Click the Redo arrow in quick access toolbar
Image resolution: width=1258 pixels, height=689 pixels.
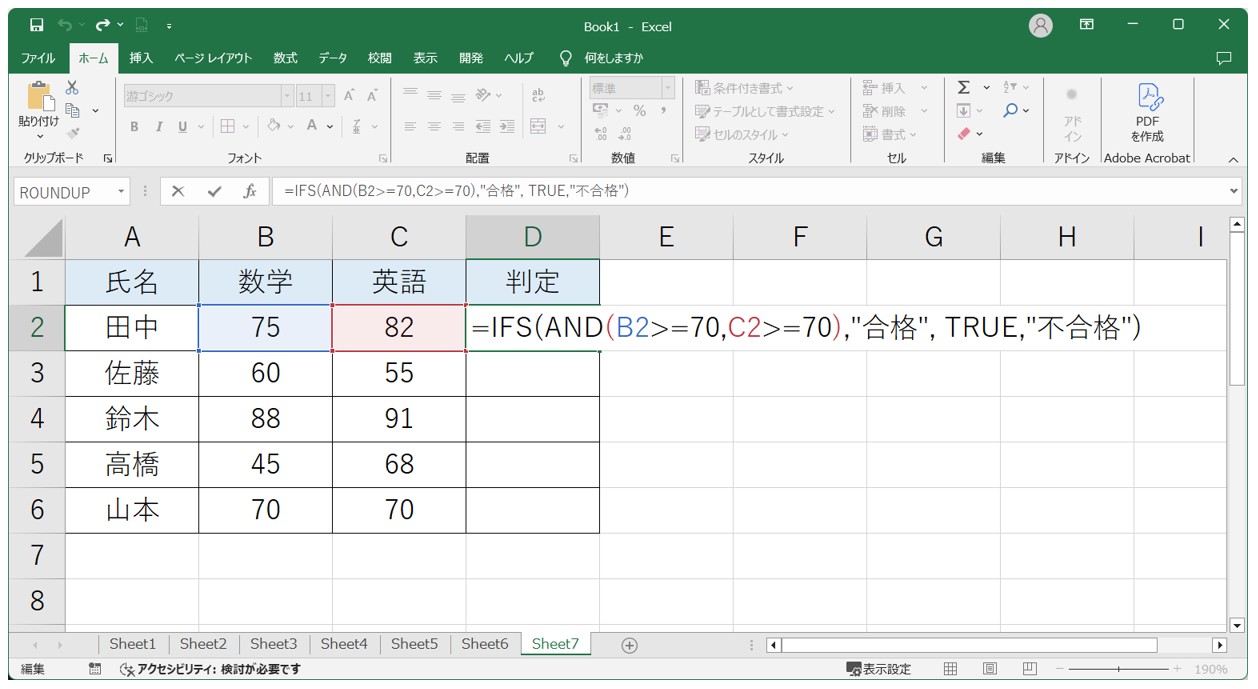(x=104, y=25)
